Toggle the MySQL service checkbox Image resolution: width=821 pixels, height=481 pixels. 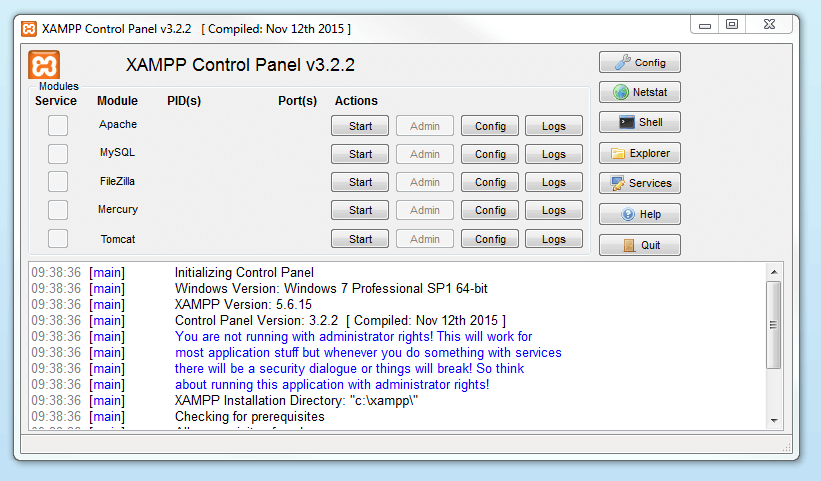tap(58, 153)
